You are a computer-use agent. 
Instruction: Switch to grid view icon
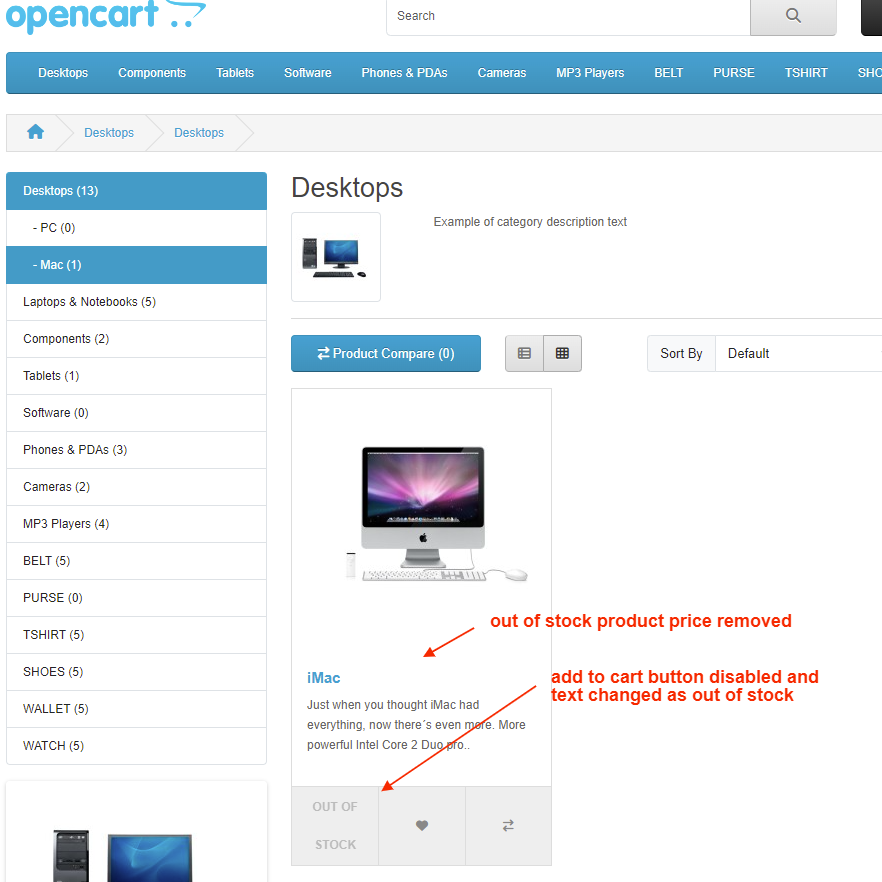click(562, 353)
